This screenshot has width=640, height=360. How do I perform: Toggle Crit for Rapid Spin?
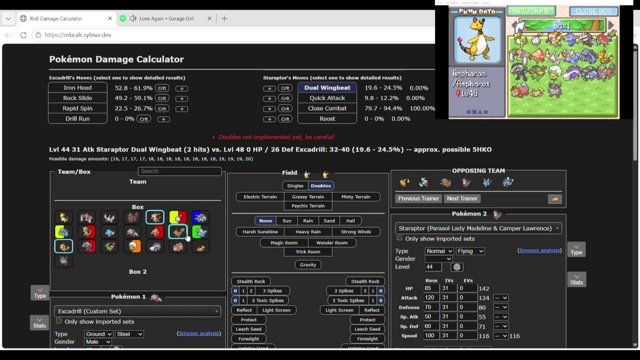click(162, 109)
